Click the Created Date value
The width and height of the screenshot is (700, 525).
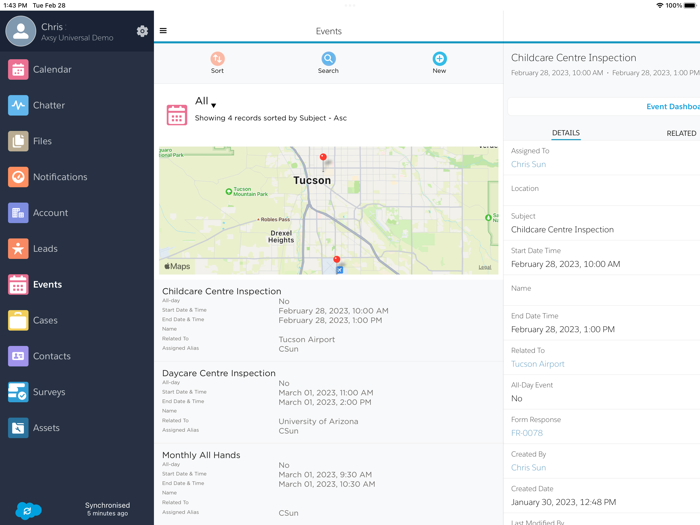click(563, 502)
